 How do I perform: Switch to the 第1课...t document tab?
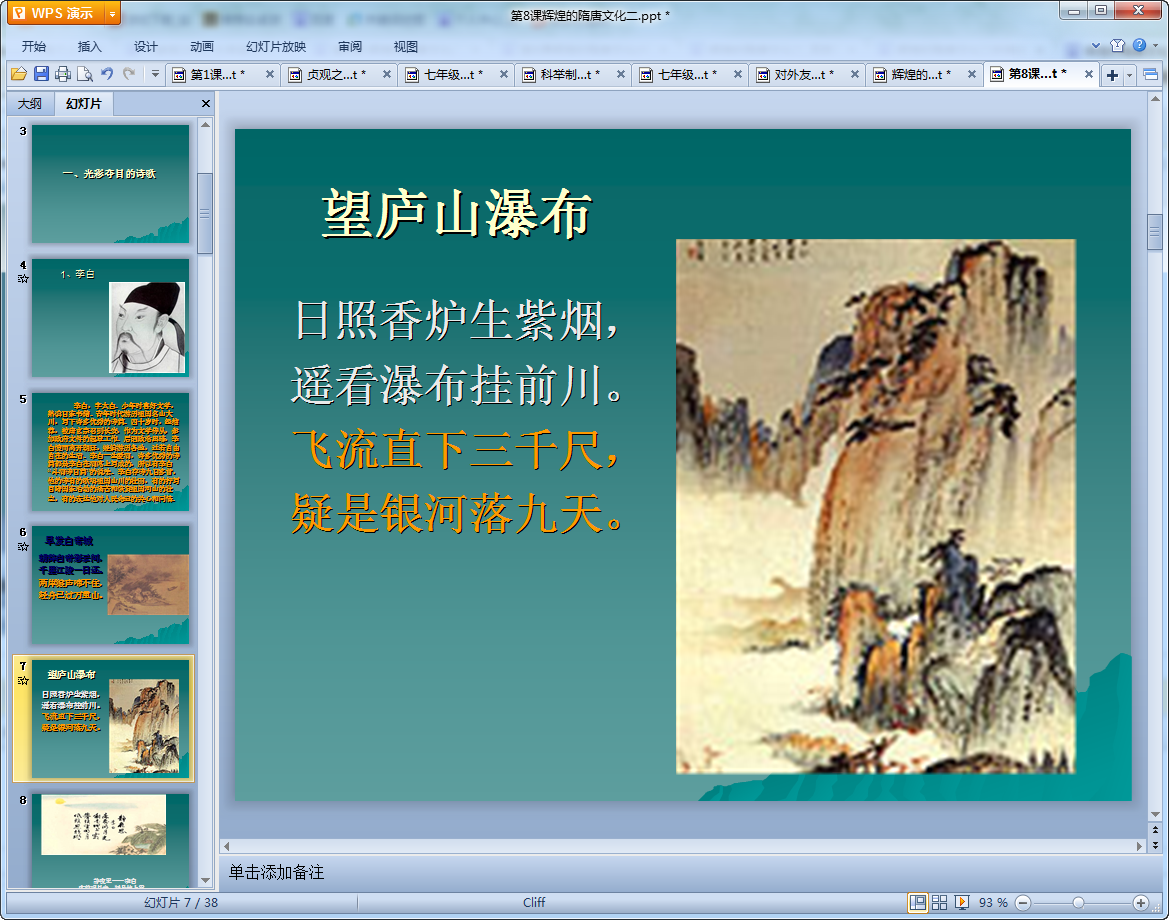click(216, 75)
